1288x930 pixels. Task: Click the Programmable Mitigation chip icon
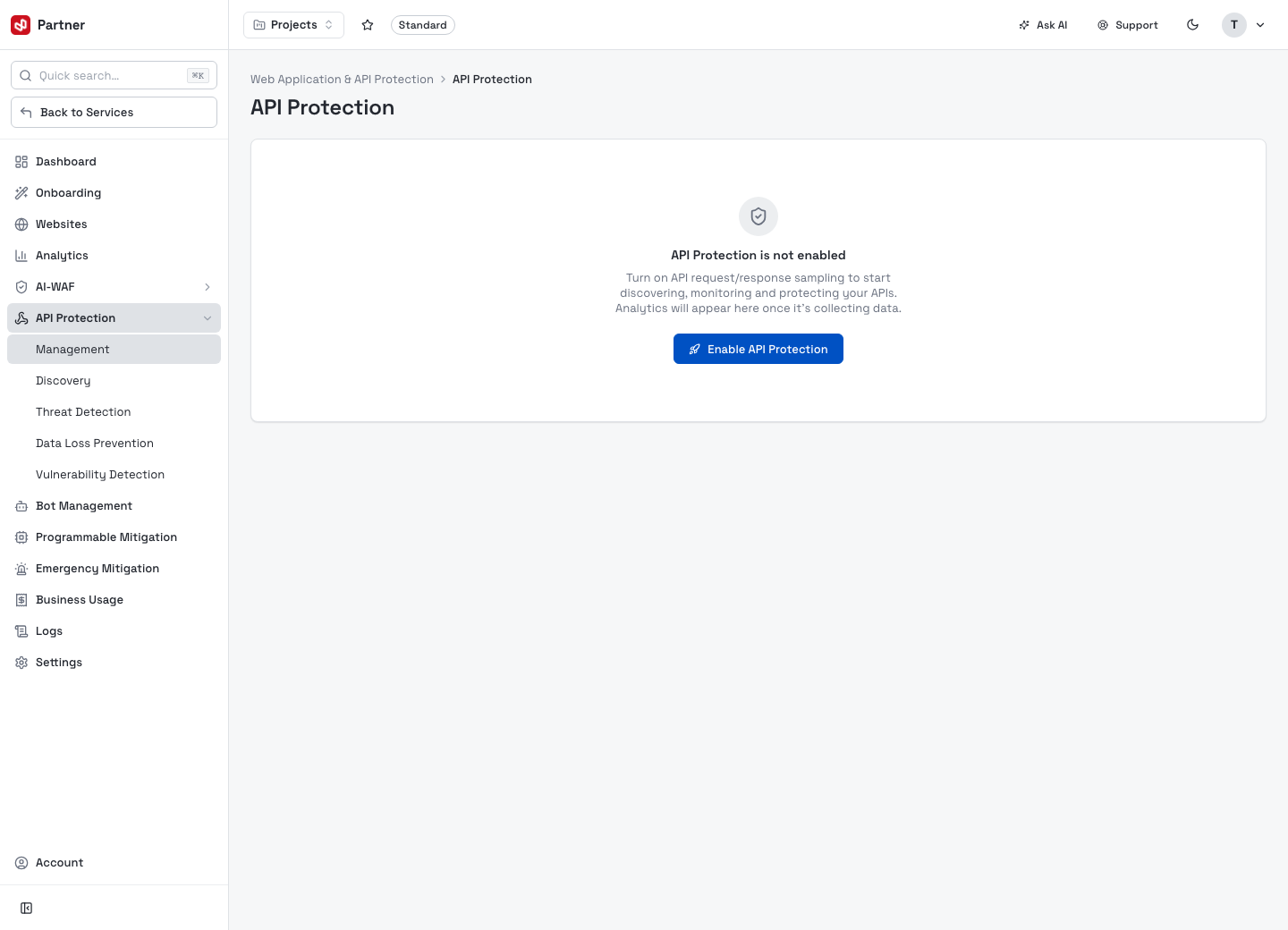[x=21, y=537]
